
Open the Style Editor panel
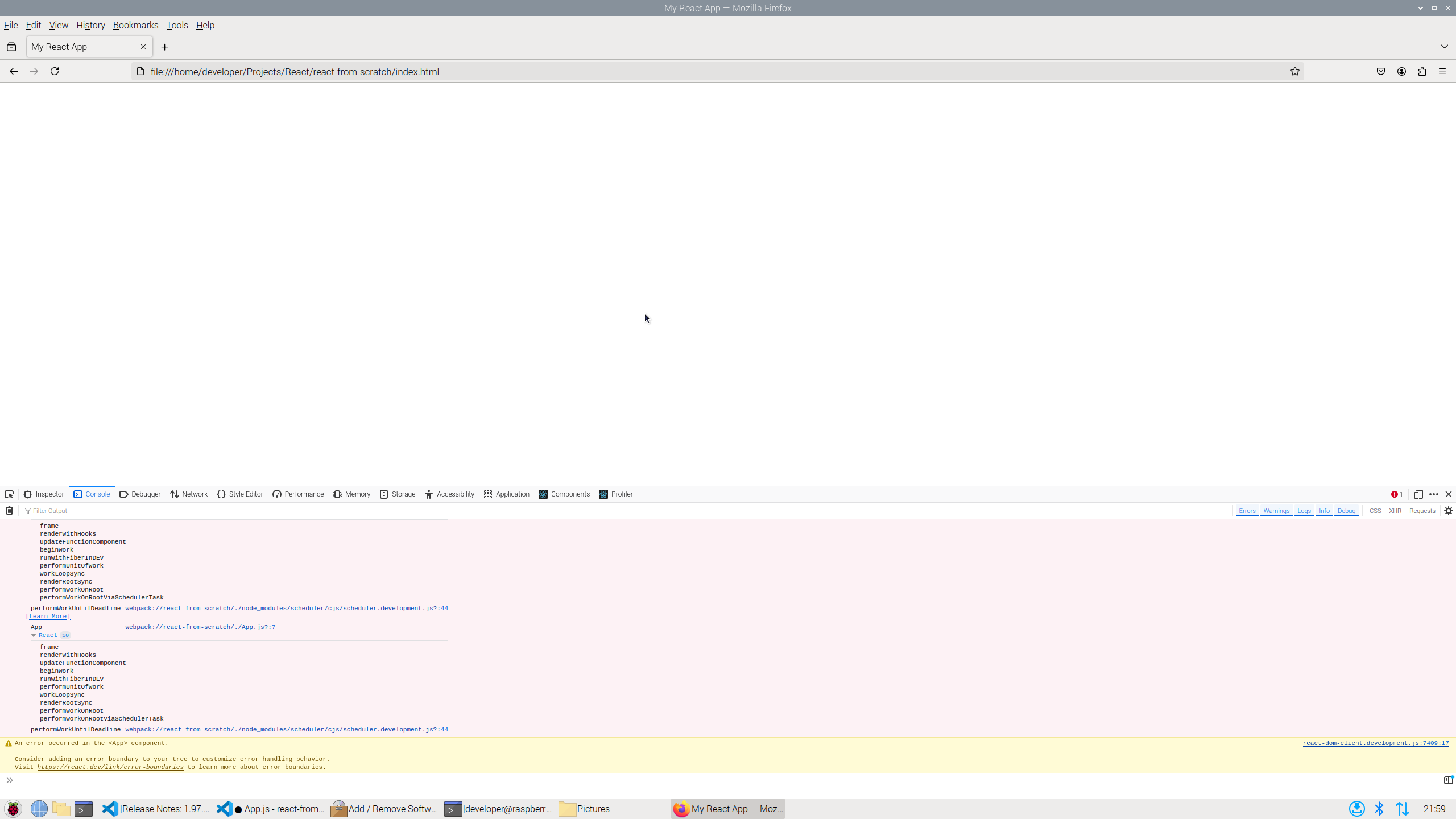click(x=240, y=494)
